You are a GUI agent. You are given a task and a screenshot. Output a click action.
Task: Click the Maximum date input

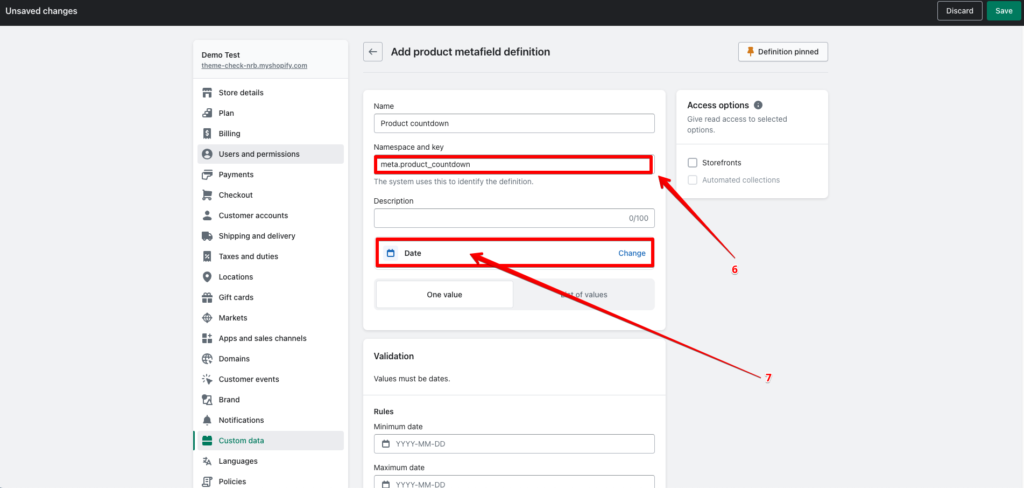pos(514,481)
